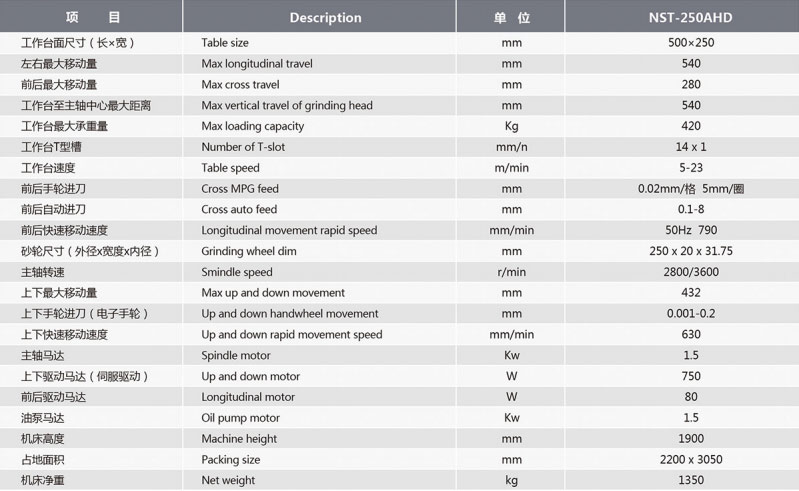Screen dimensions: 799x491
Task: Select the Number of T-slot row
Action: [x=400, y=147]
